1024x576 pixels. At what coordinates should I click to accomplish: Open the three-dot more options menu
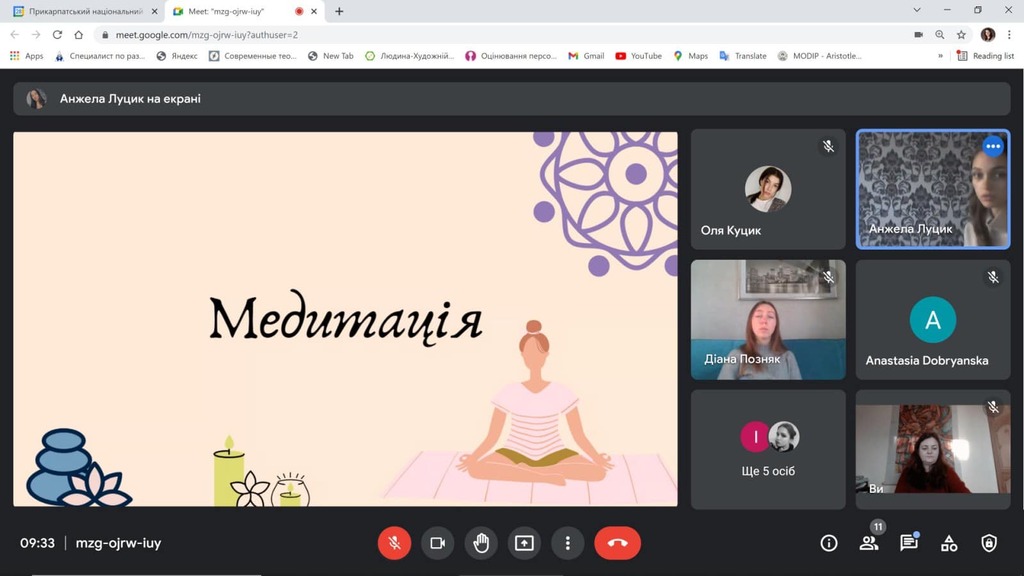(x=567, y=543)
